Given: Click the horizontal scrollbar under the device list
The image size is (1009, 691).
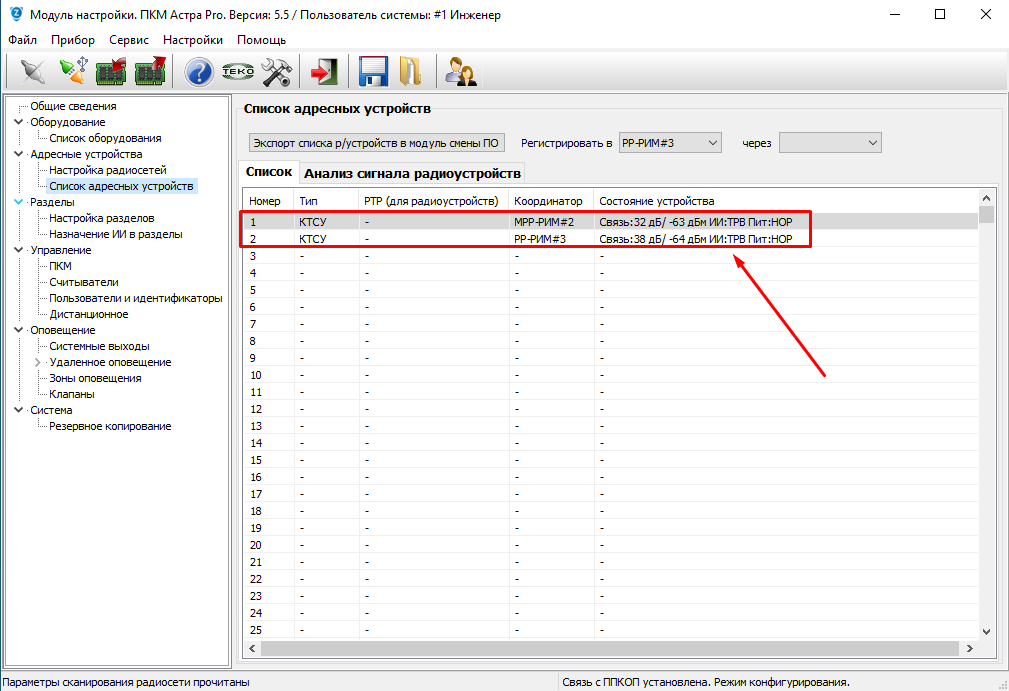Looking at the screenshot, I should coord(600,649).
